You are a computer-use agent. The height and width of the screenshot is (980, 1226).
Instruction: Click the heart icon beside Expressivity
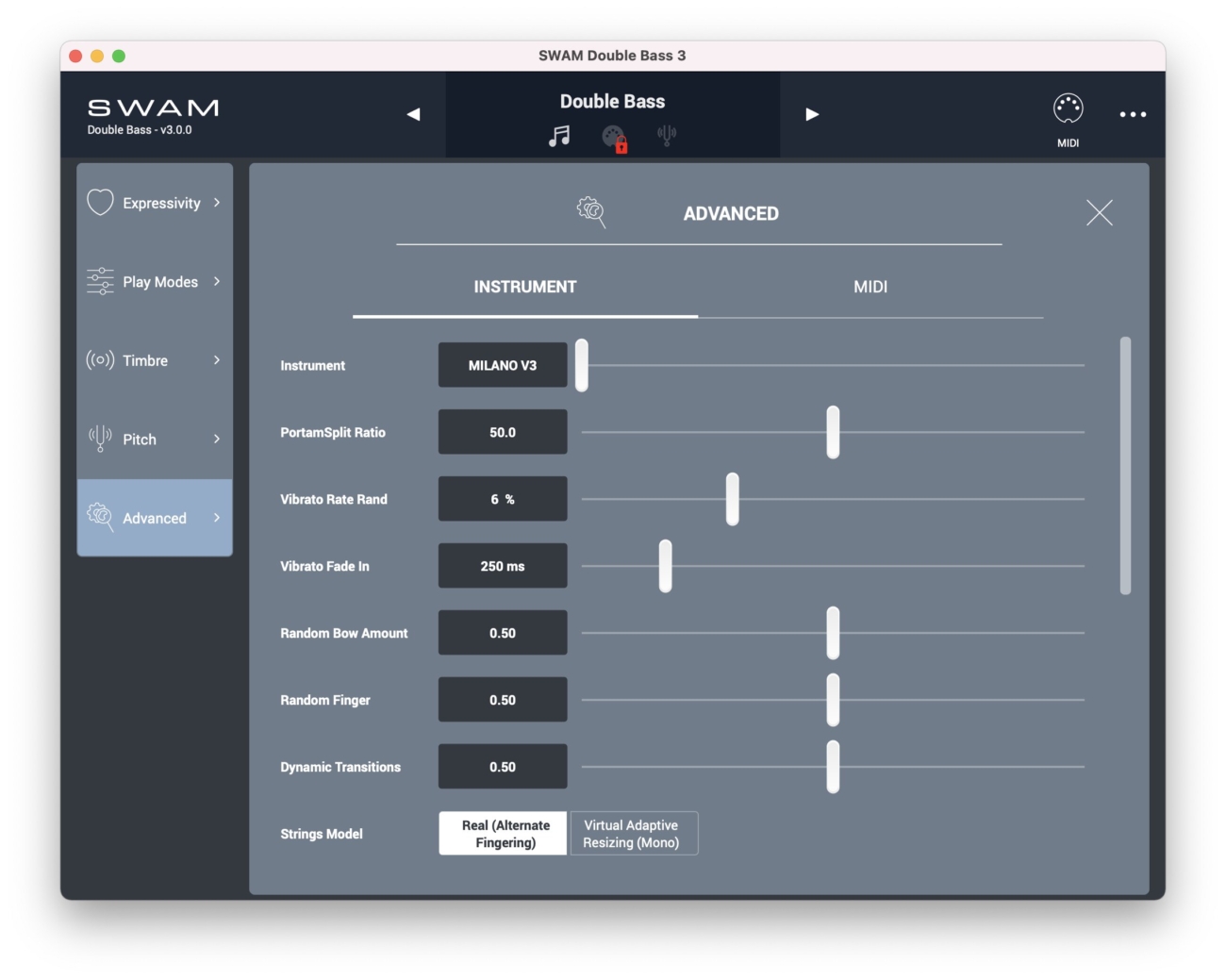point(100,203)
